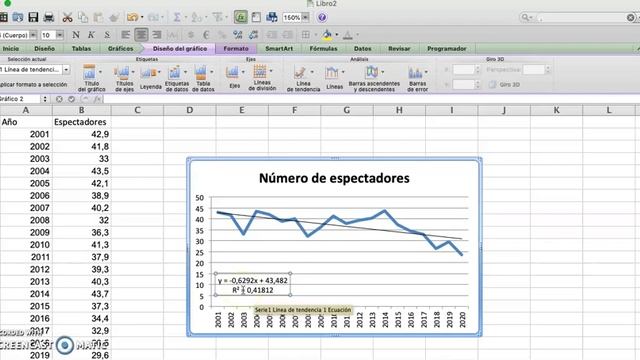The height and width of the screenshot is (360, 640).
Task: Click the chart title Número de espectadores
Action: pos(334,178)
